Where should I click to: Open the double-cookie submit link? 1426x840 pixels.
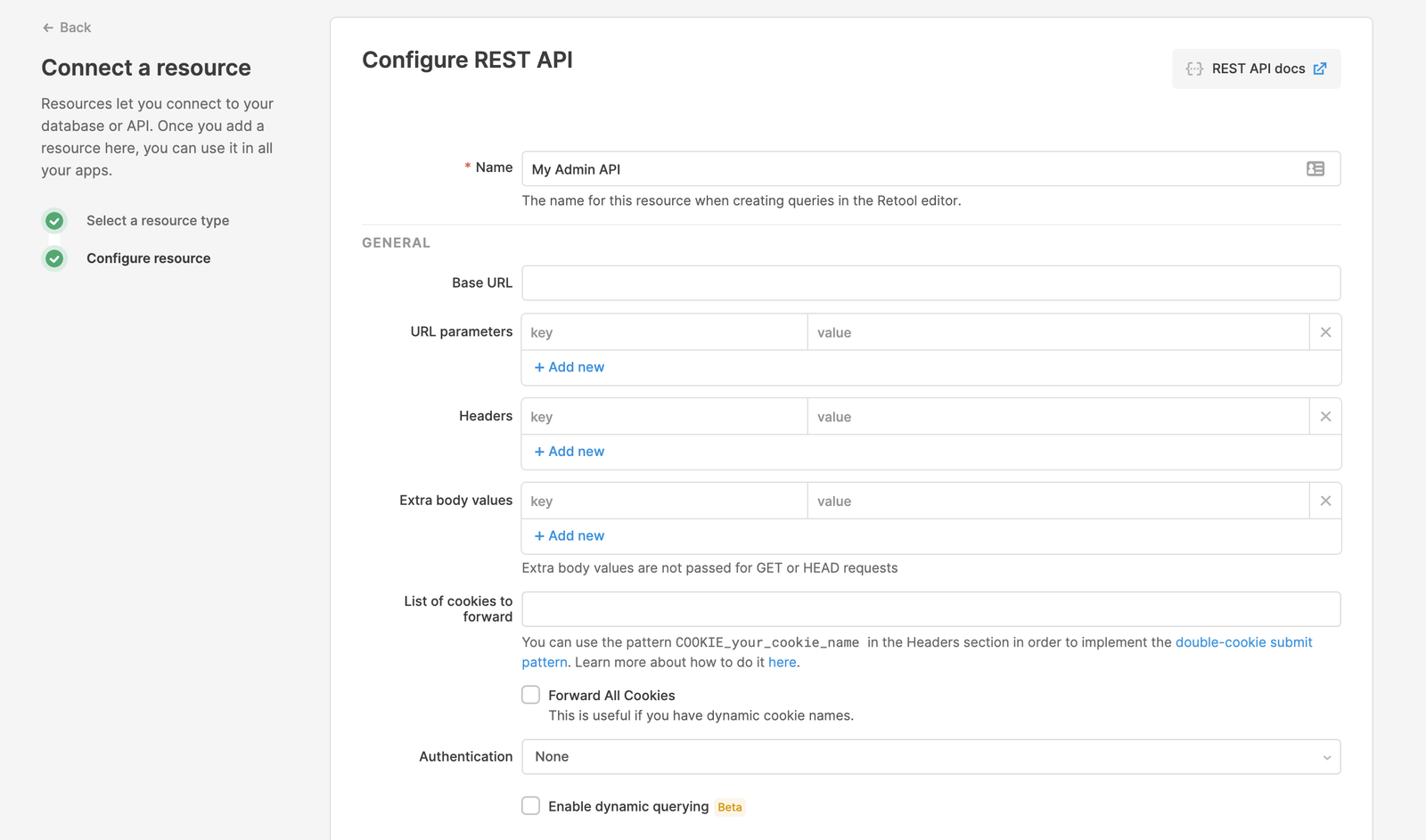coord(1243,642)
